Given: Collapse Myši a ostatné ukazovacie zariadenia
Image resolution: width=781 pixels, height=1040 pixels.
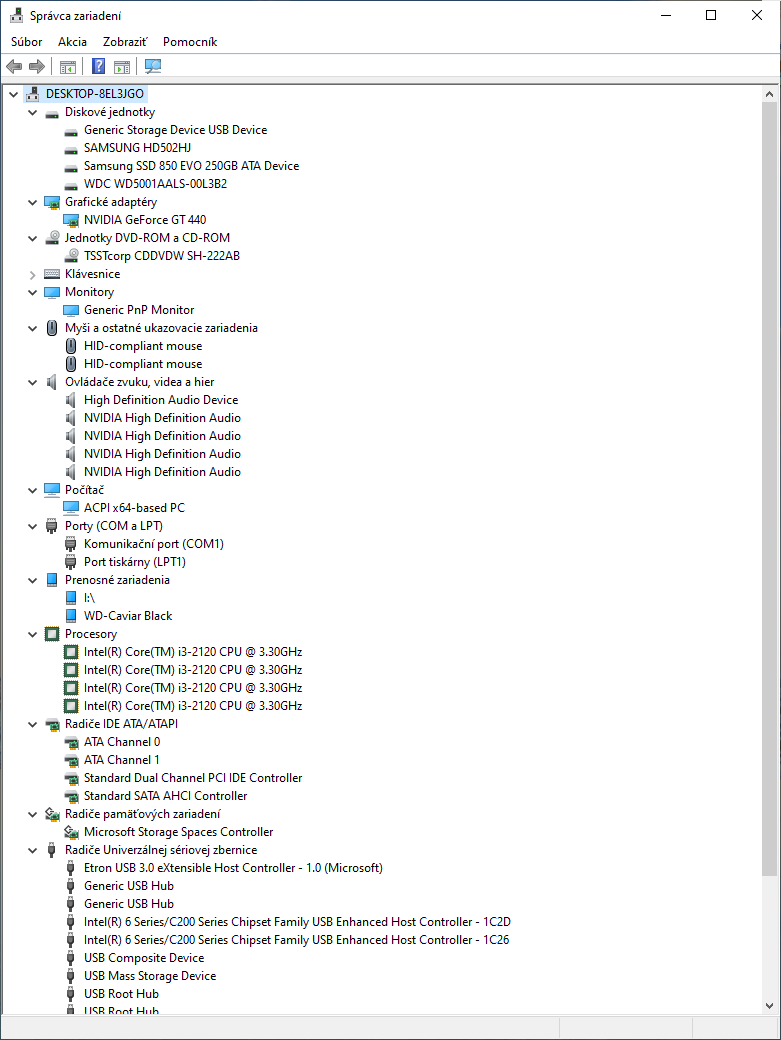Looking at the screenshot, I should pos(32,328).
